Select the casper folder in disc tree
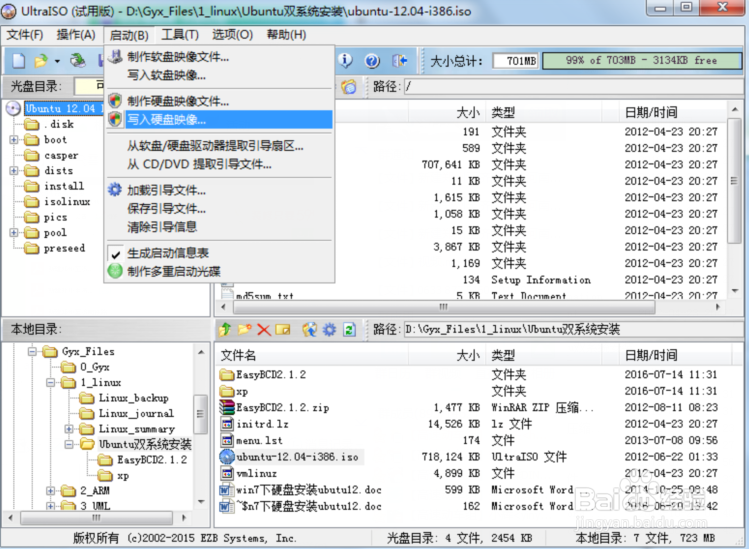 pos(52,155)
